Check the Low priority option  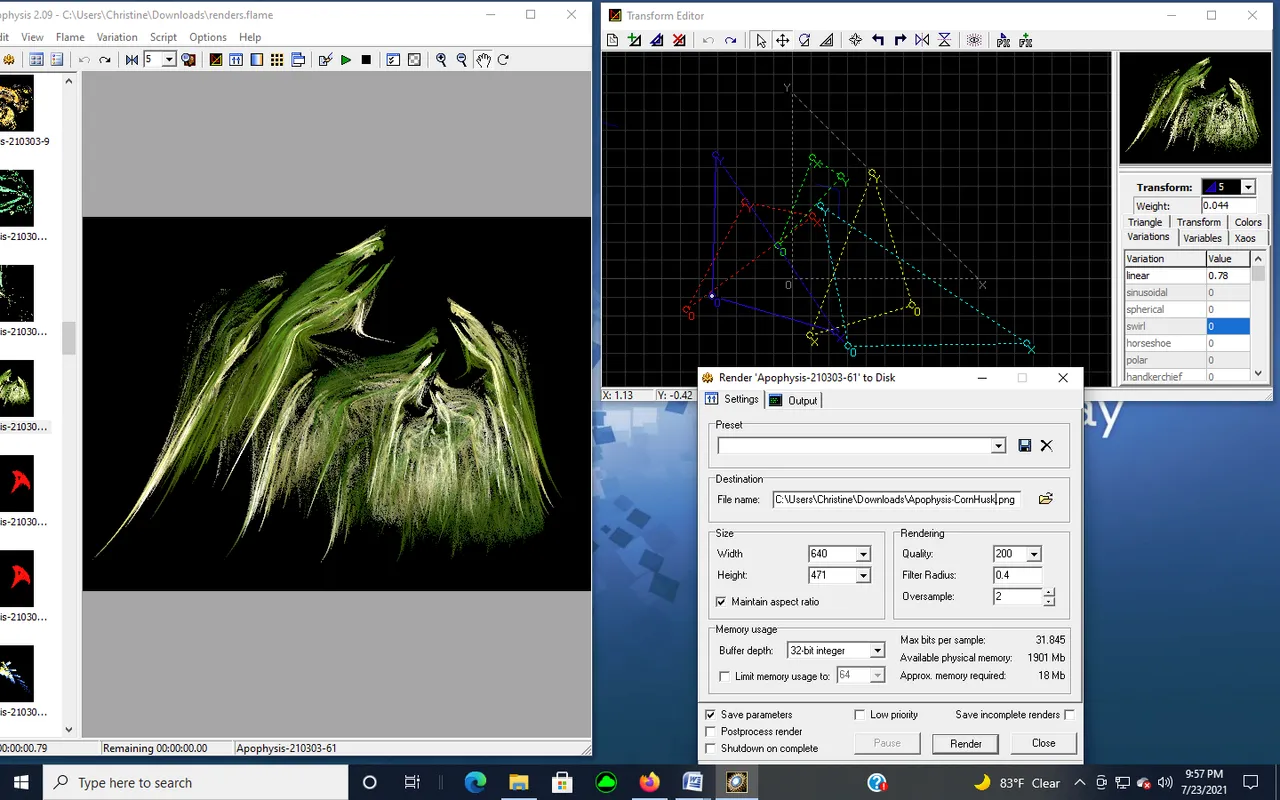[860, 715]
